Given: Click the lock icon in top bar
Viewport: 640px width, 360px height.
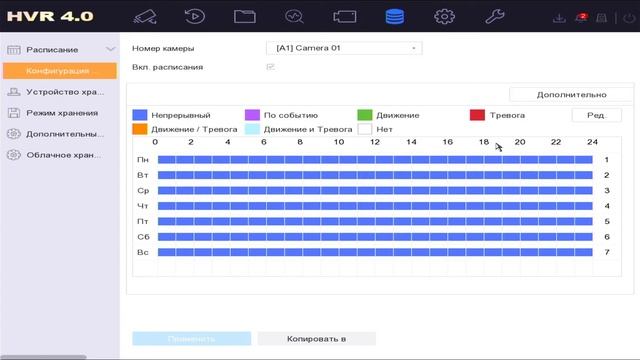Looking at the screenshot, I should tap(602, 18).
